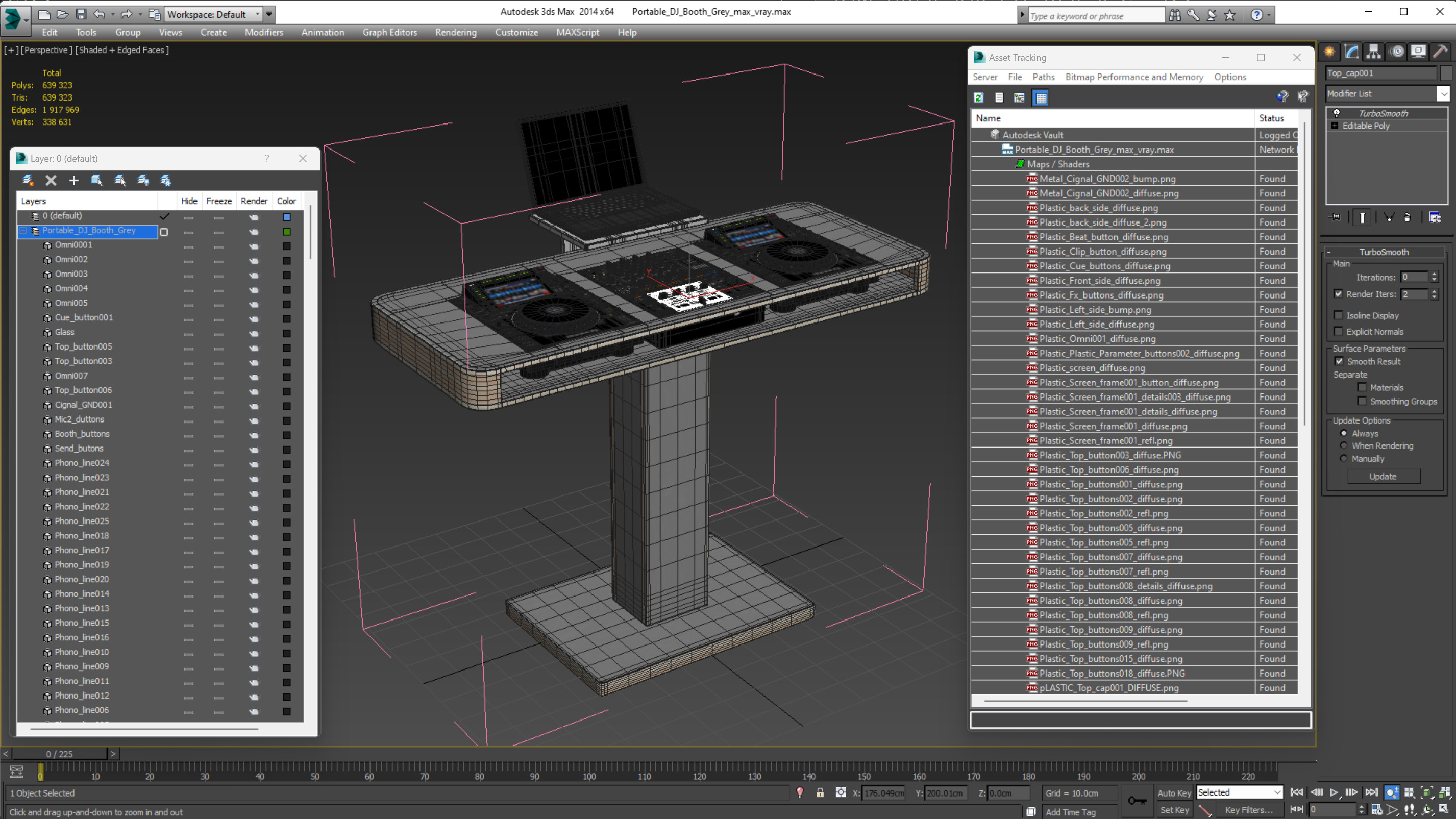Open the Rendering menu
The height and width of the screenshot is (819, 1456).
point(456,32)
